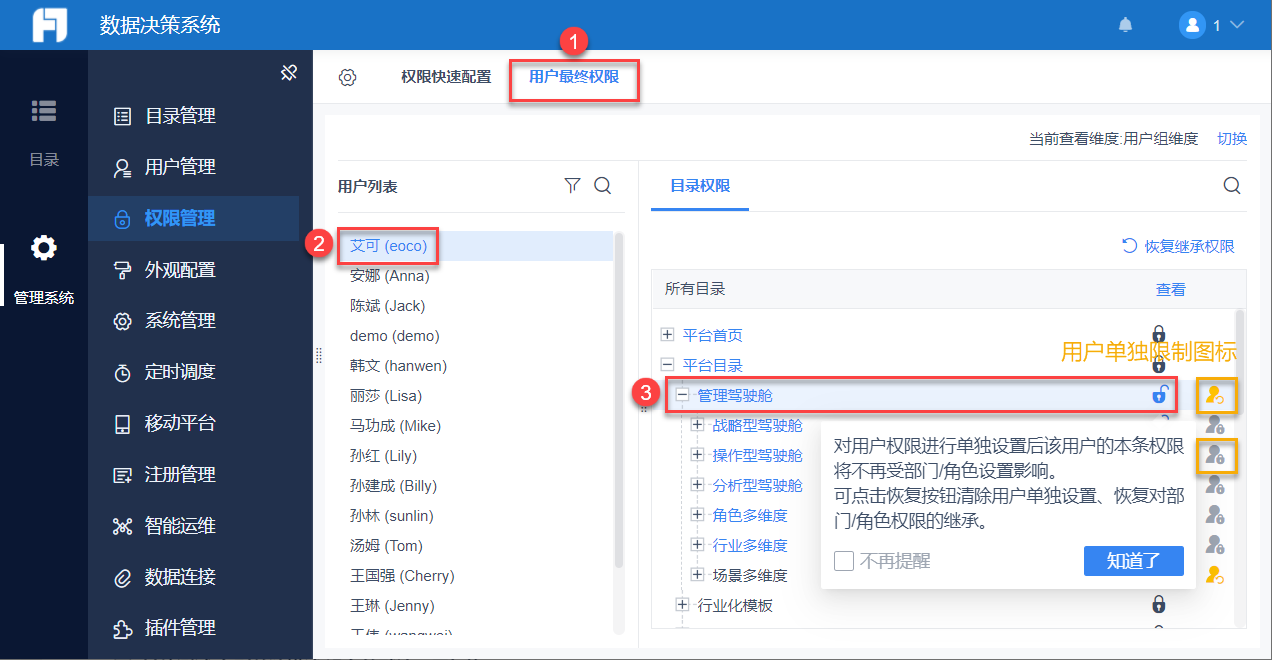Select user 汤姆 (Tom)
Viewport: 1272px width, 660px height.
(x=387, y=545)
